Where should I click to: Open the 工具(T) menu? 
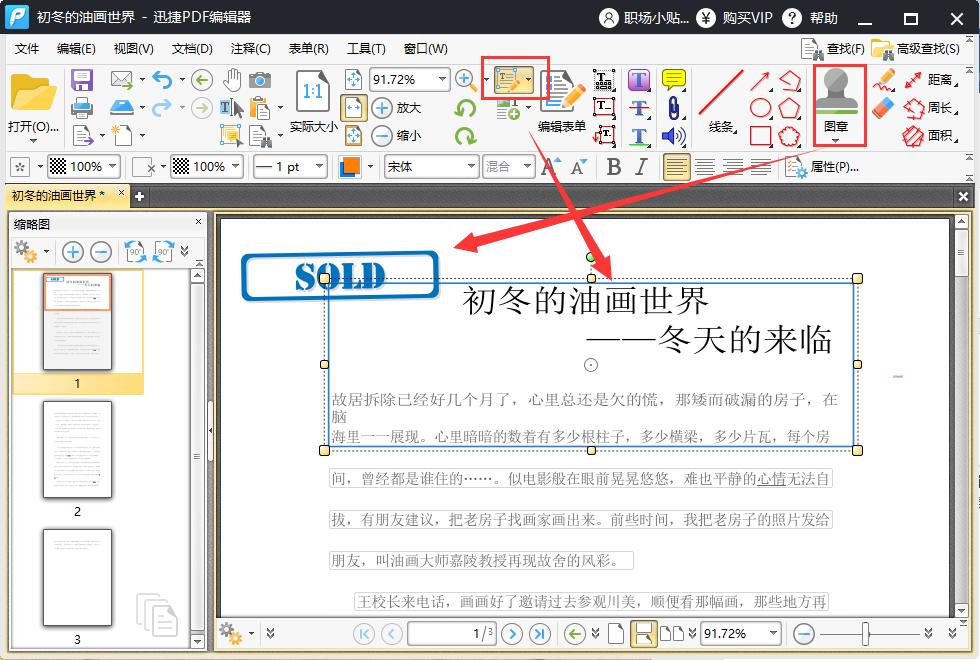point(366,48)
